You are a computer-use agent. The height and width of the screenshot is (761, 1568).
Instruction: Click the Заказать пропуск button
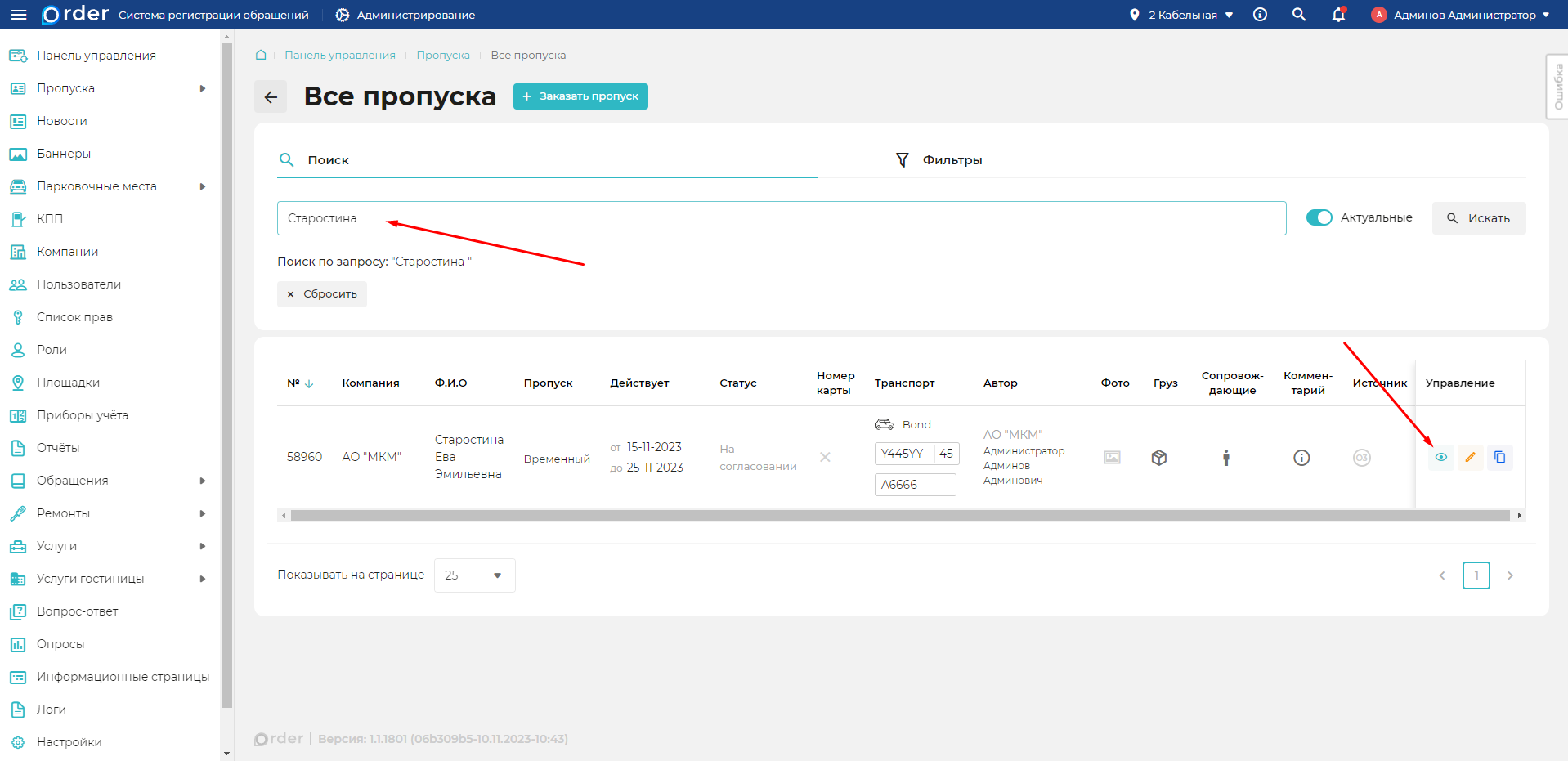(x=580, y=96)
